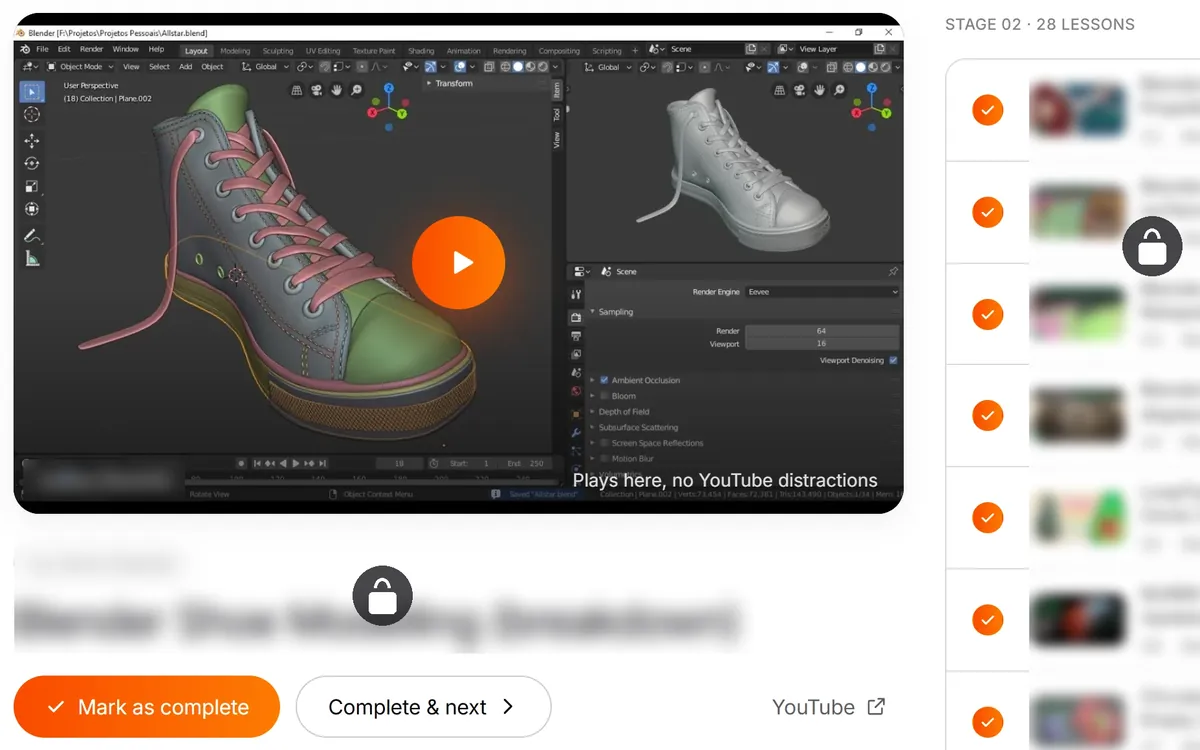The height and width of the screenshot is (750, 1200).
Task: Open the Tool properties tab icon
Action: tap(576, 295)
